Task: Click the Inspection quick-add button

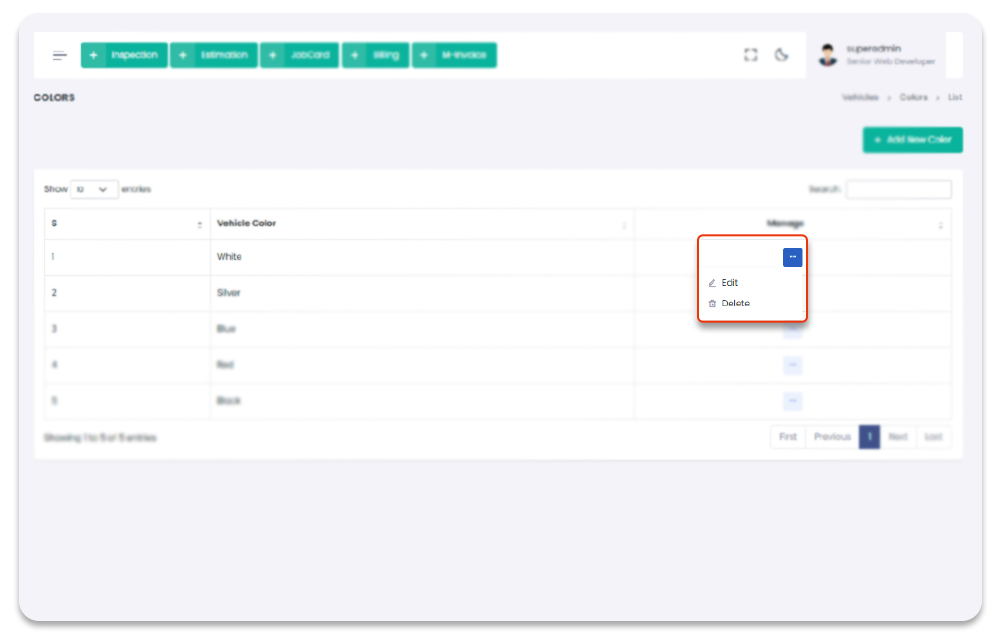Action: (x=124, y=55)
